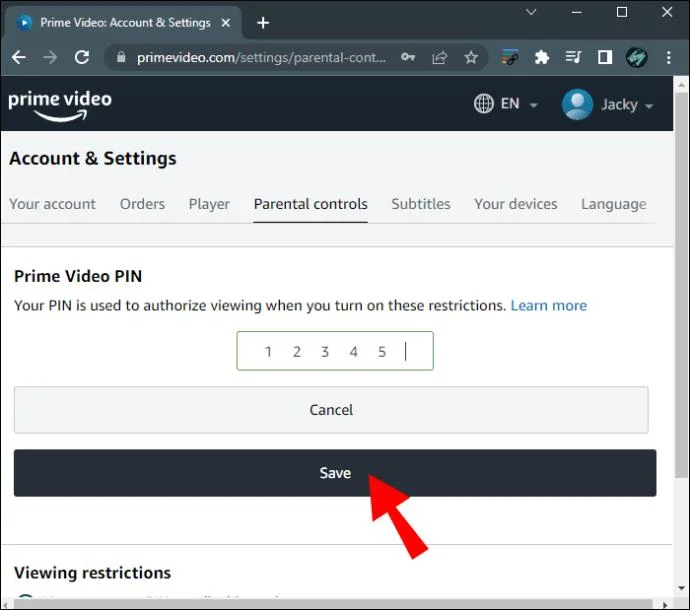Click the scrollbar up arrow
The image size is (690, 610).
coord(682,85)
